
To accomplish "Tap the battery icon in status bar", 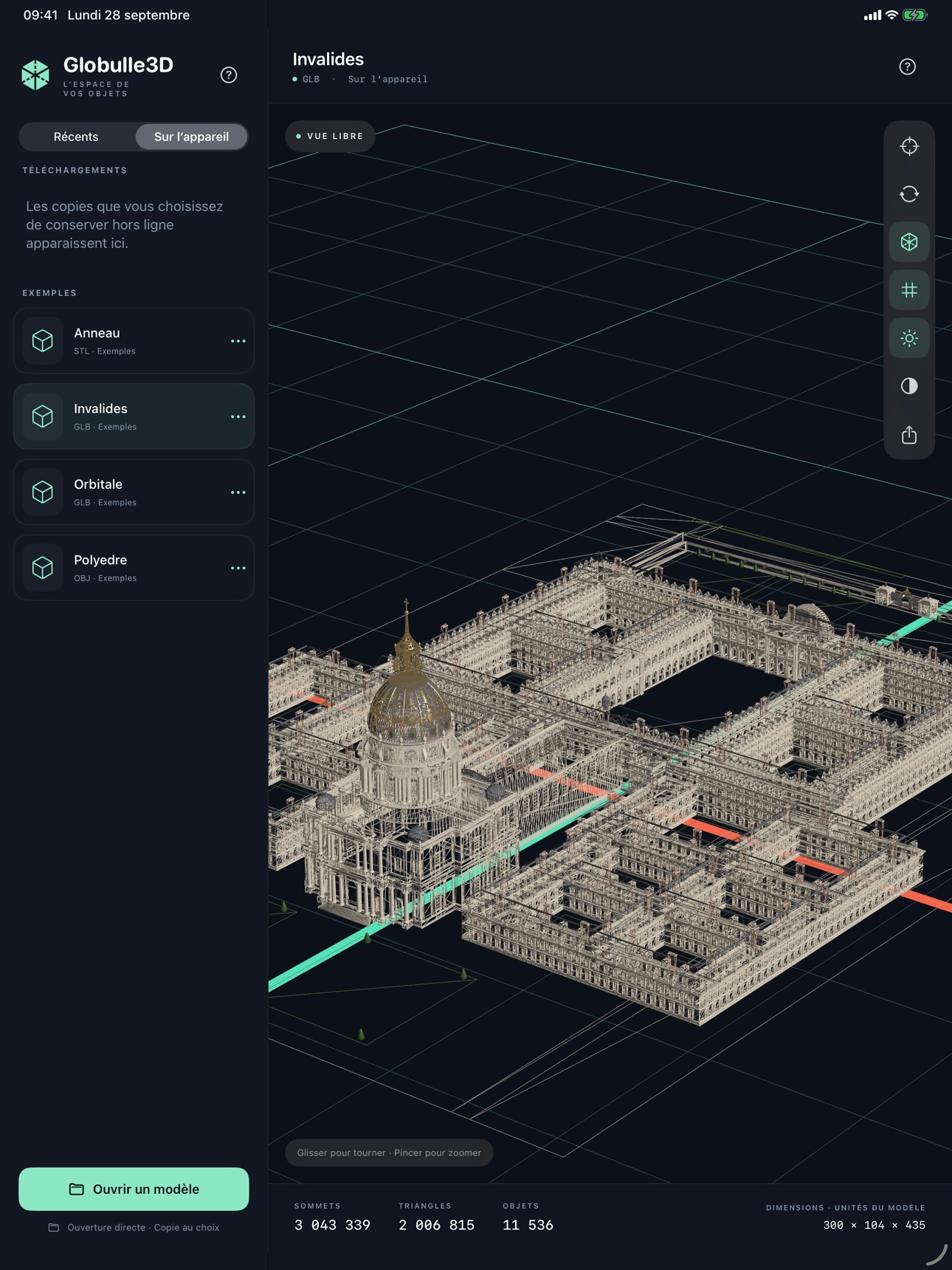I will [915, 15].
